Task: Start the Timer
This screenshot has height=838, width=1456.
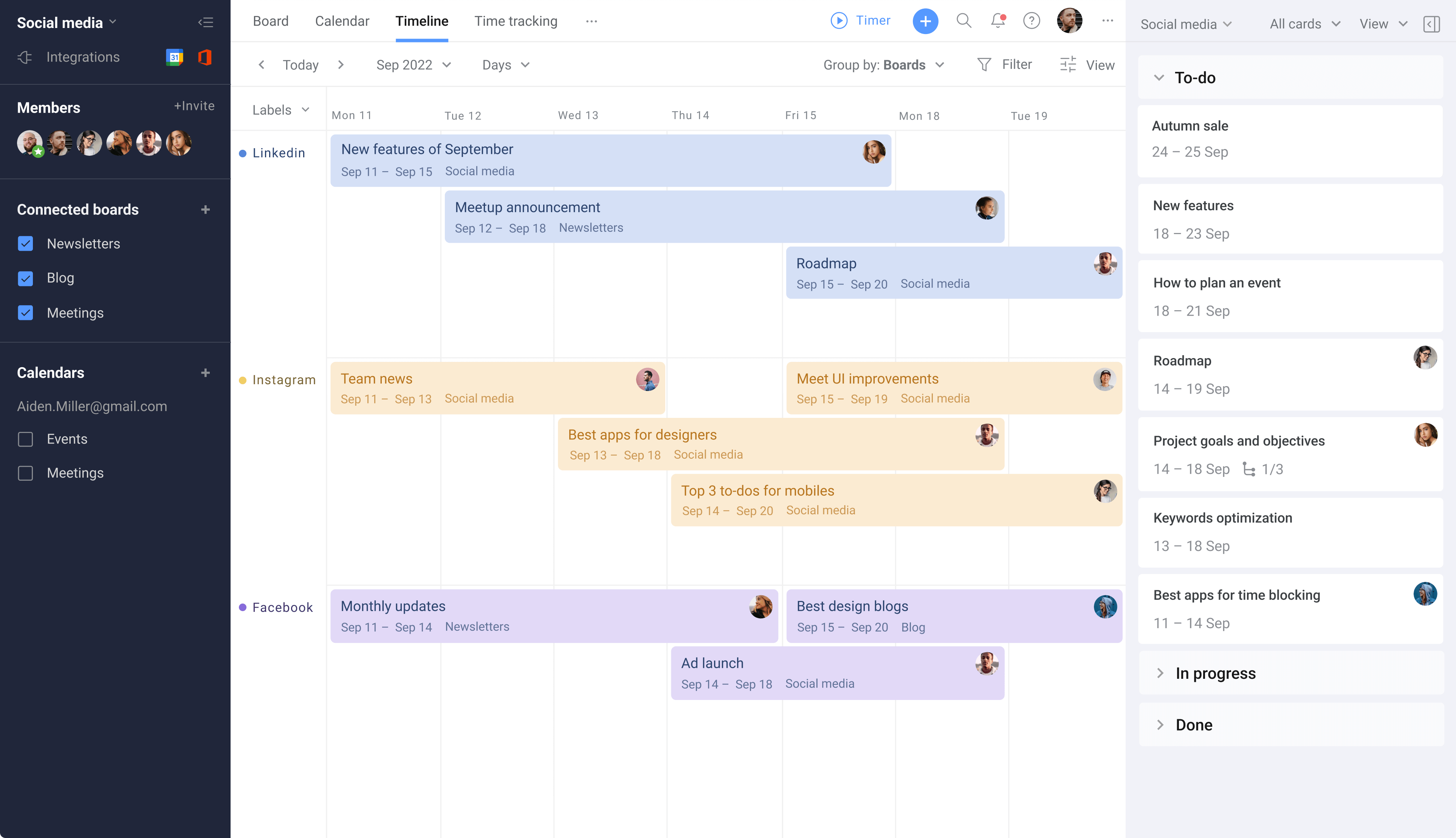Action: tap(860, 21)
